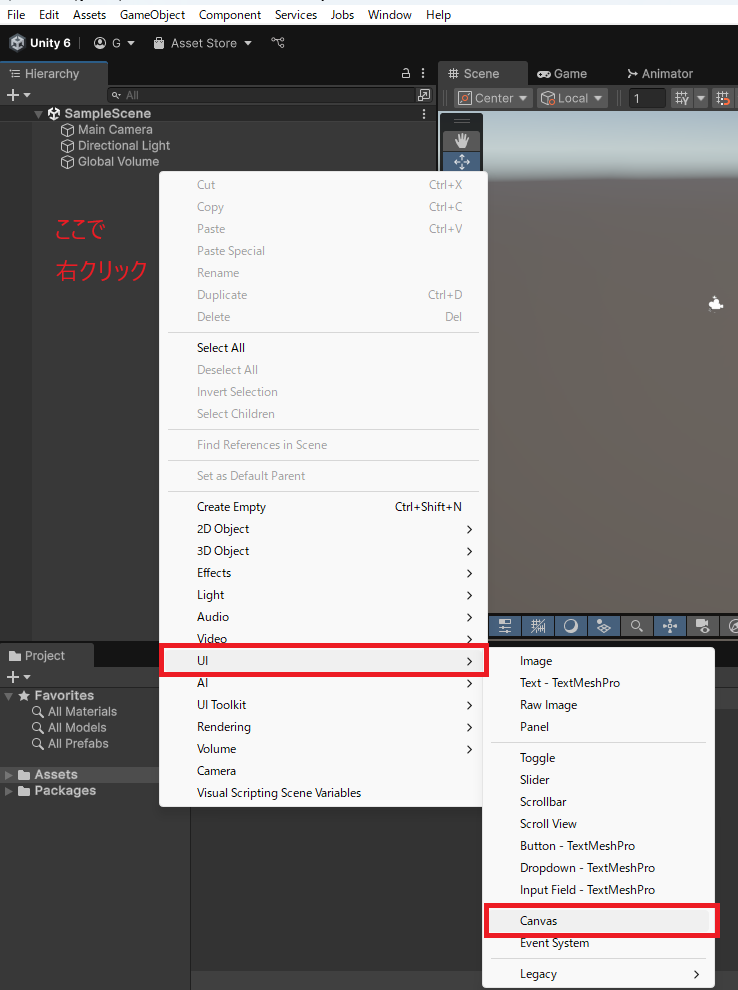
Task: Choose Camera in context menu
Action: [323, 771]
